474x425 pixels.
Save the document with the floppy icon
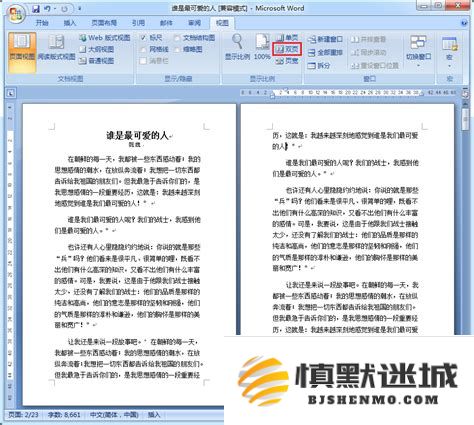click(x=36, y=8)
